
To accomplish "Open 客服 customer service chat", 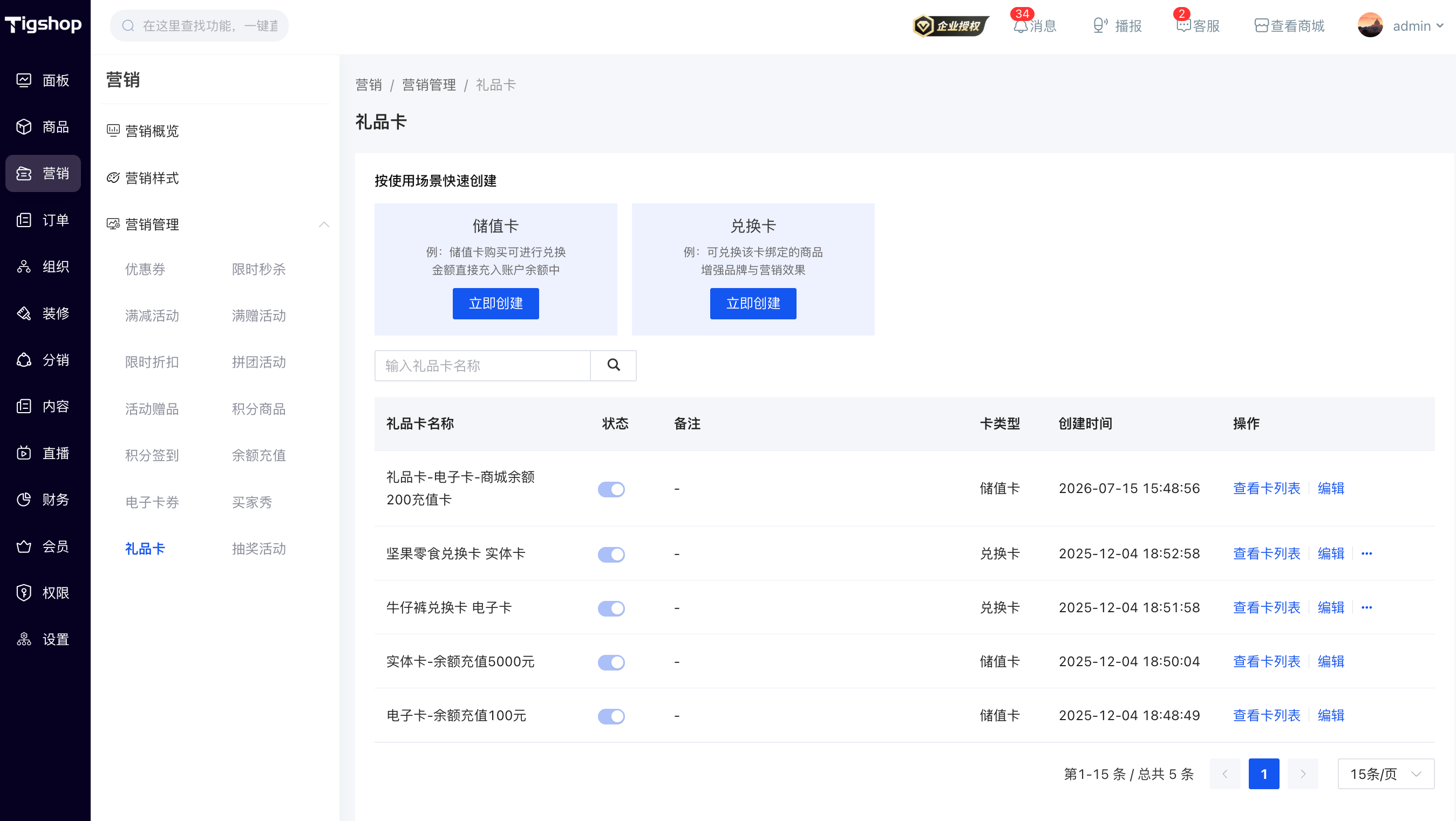I will coord(1183,26).
